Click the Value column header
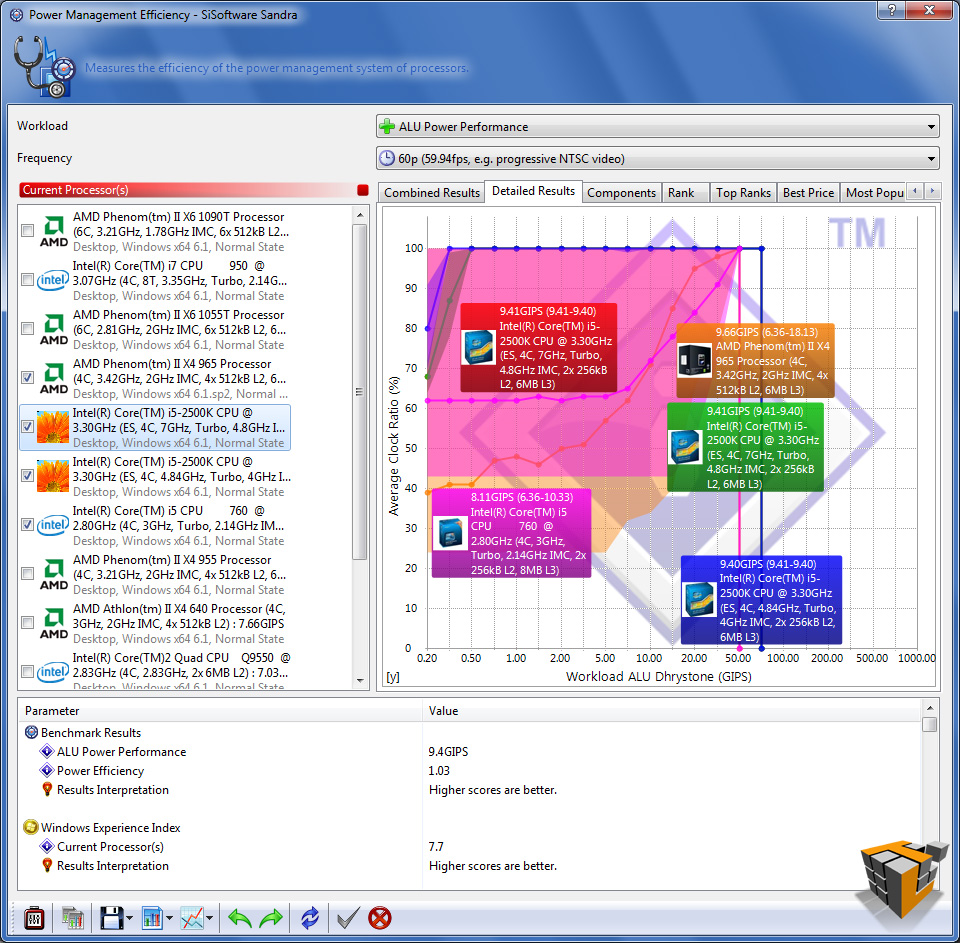 672,710
